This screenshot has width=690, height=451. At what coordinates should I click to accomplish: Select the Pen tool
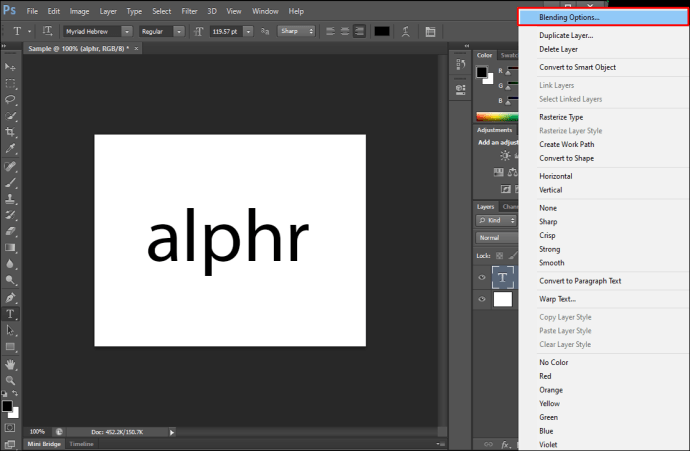pos(10,298)
